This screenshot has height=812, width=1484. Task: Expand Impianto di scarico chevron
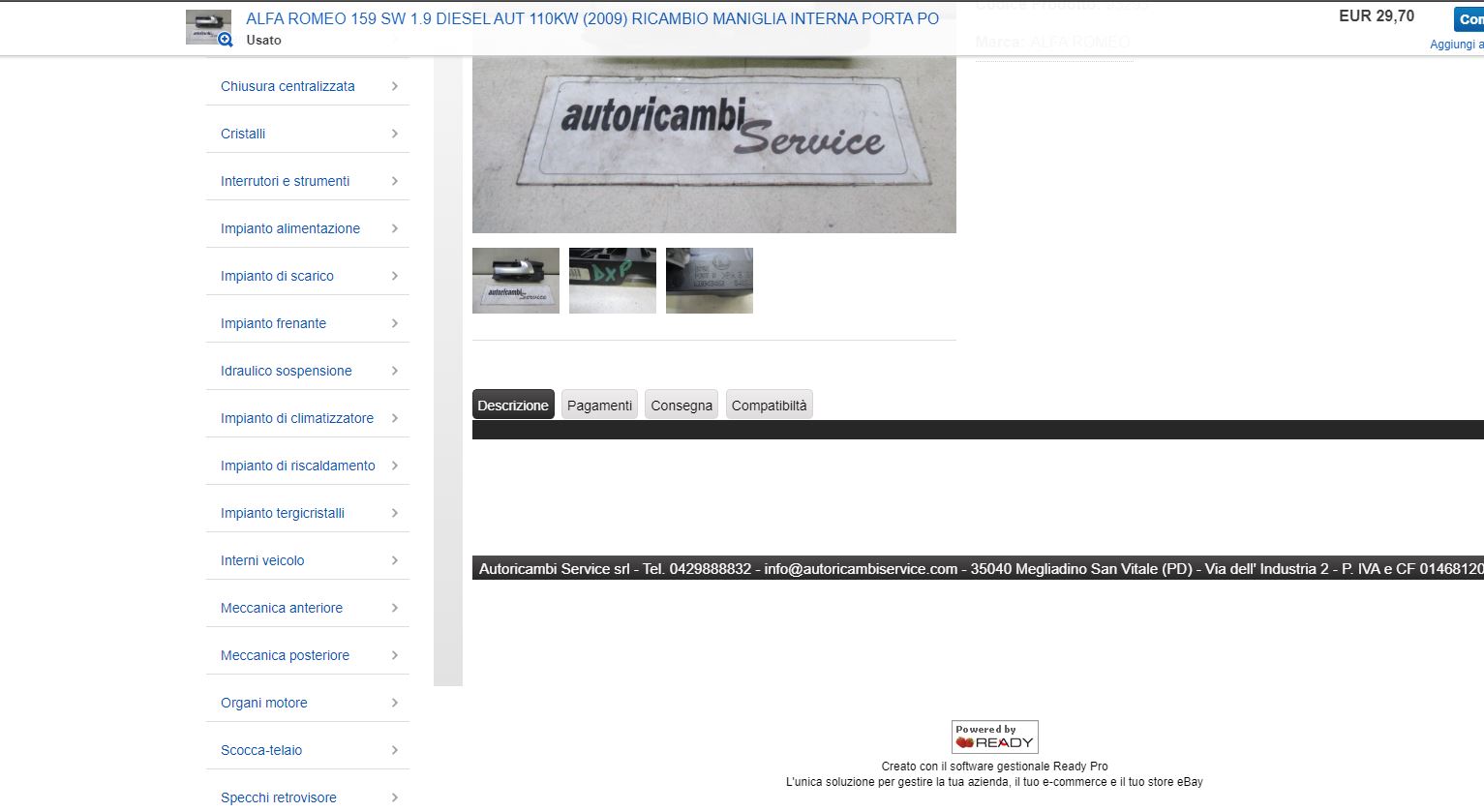(395, 276)
